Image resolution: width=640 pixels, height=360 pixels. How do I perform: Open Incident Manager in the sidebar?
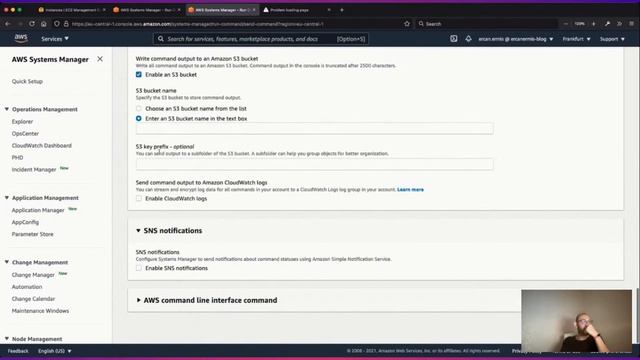pyautogui.click(x=34, y=169)
